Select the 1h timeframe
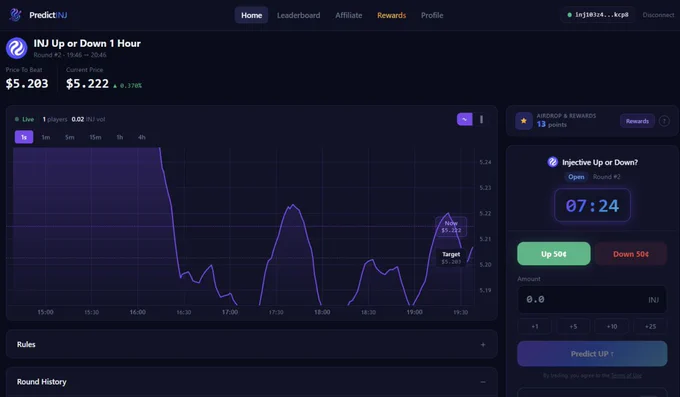 pyautogui.click(x=120, y=137)
